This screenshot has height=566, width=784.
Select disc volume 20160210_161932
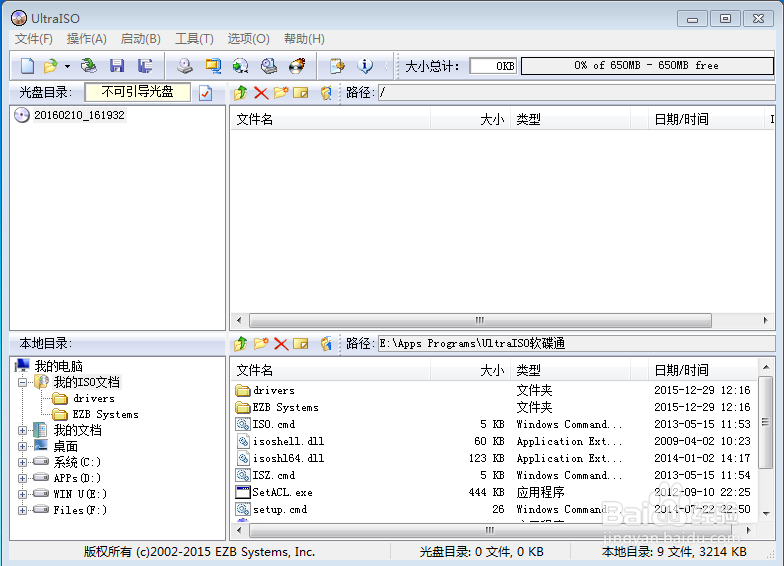point(79,115)
